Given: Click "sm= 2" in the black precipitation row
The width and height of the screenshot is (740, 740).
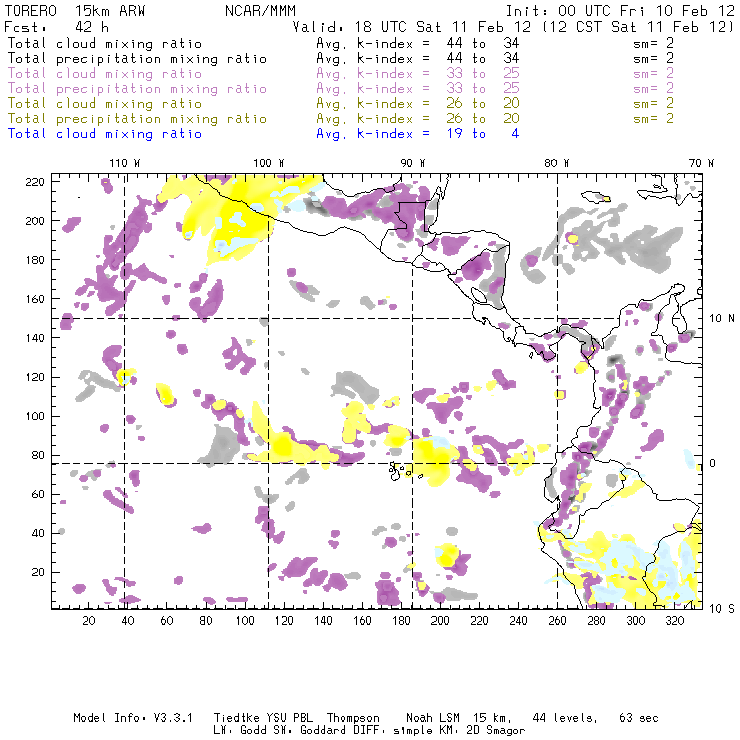Looking at the screenshot, I should [653, 59].
